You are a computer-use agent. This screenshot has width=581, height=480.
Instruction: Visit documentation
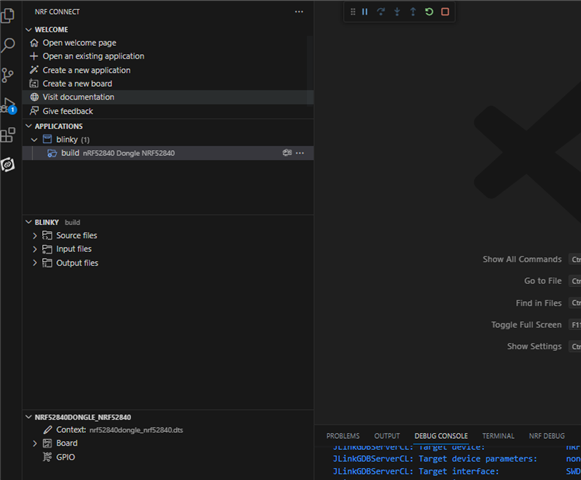click(x=78, y=97)
